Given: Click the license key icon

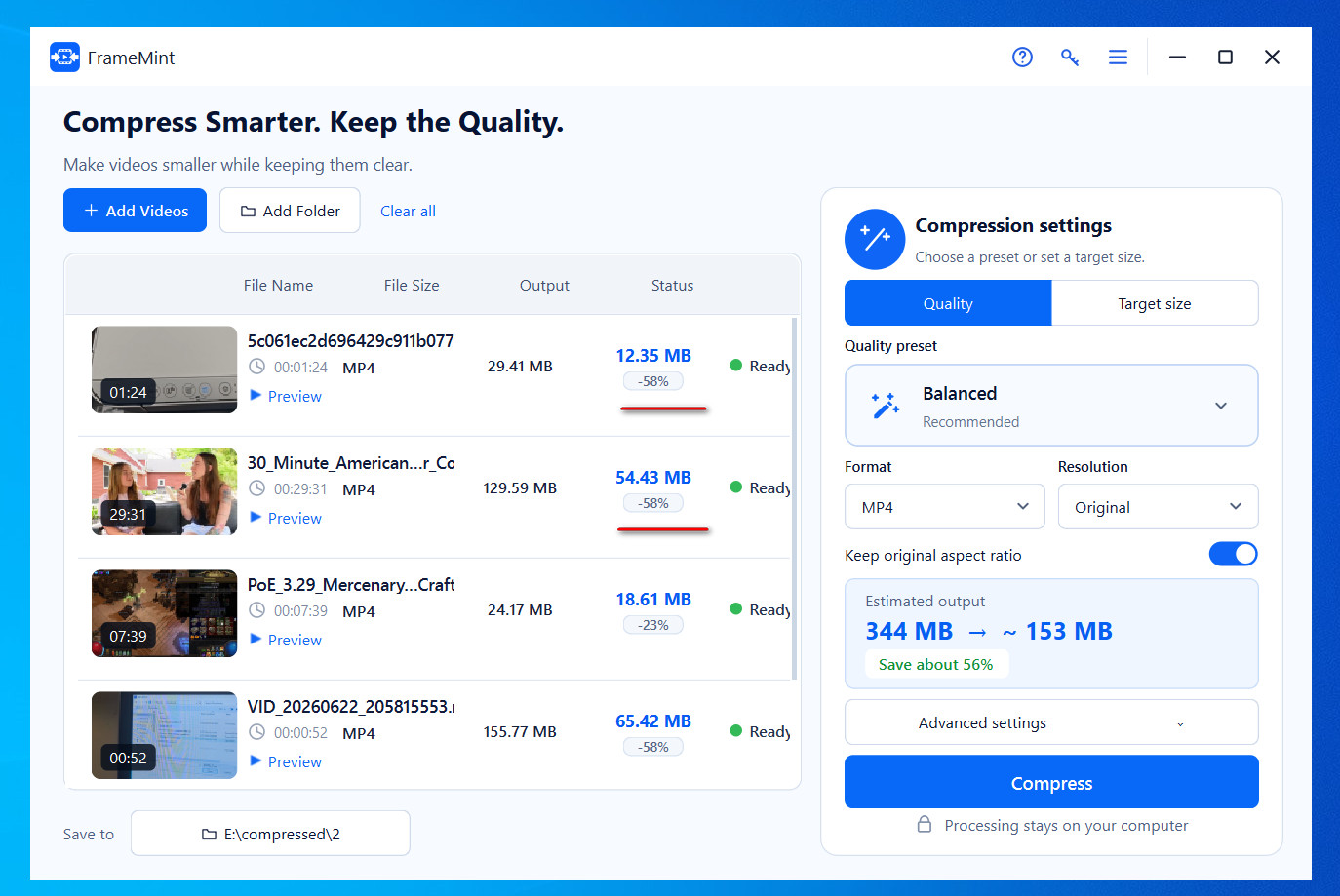Looking at the screenshot, I should coord(1070,58).
